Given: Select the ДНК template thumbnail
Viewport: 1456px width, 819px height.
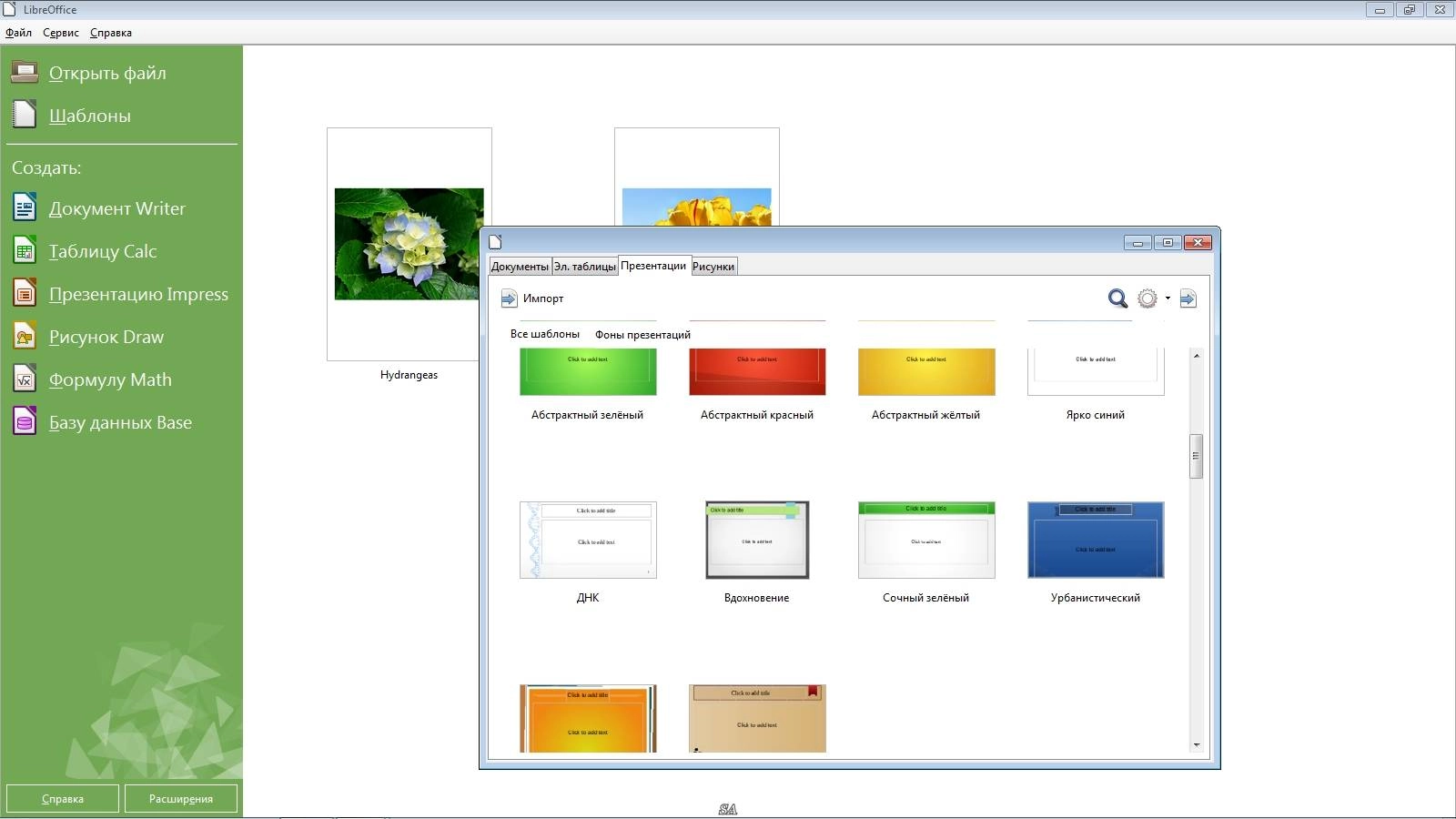Looking at the screenshot, I should [588, 540].
